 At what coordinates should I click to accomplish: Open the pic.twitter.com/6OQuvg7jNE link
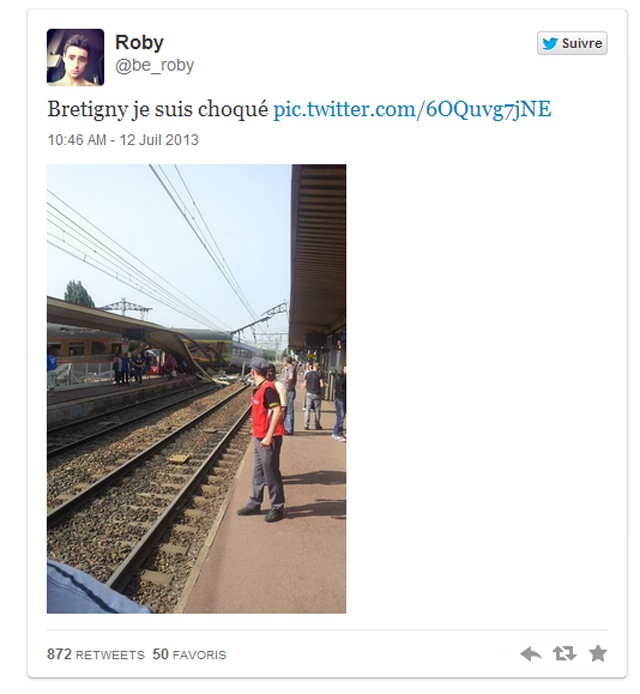(x=412, y=109)
